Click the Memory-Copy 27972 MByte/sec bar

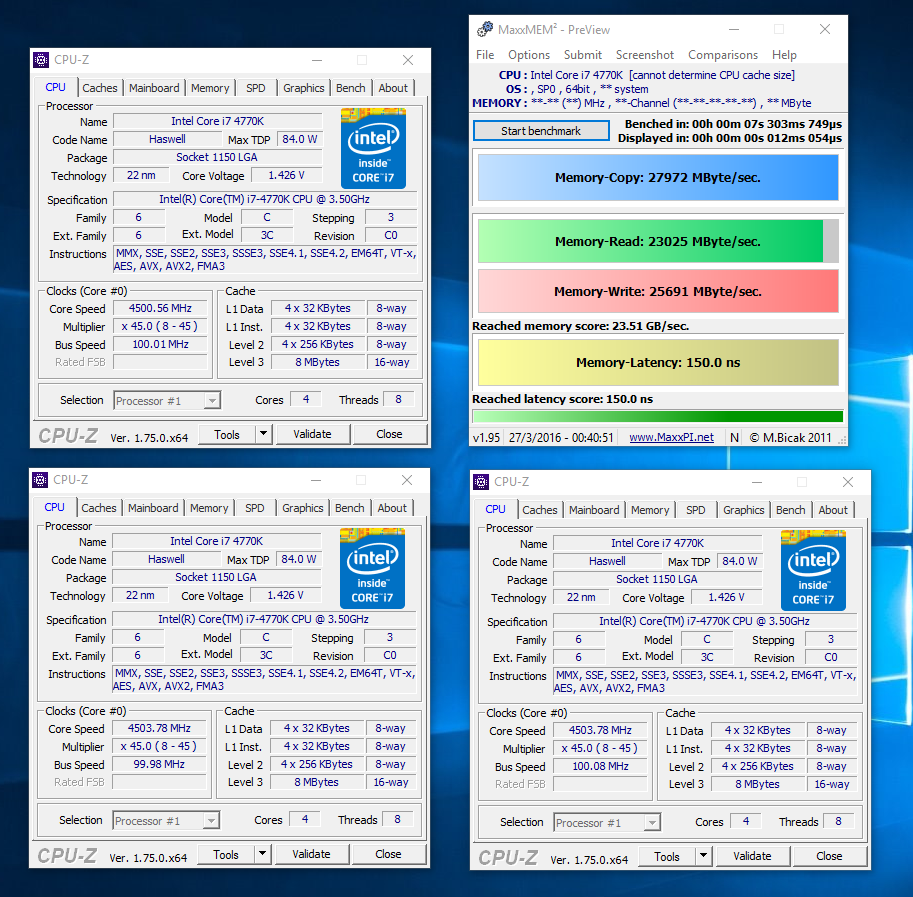(x=658, y=178)
